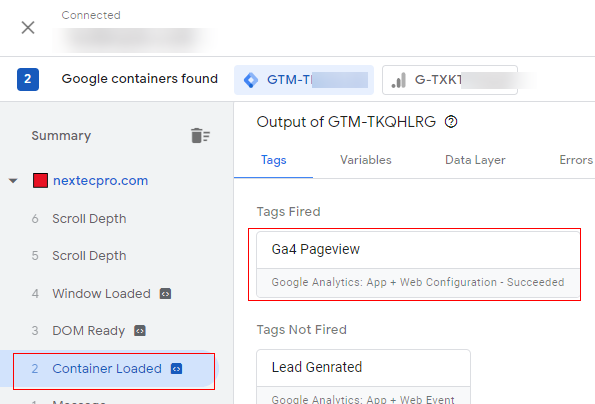Click the code badge next to Window Loaded
Screen dimensions: 595x404
pos(165,294)
